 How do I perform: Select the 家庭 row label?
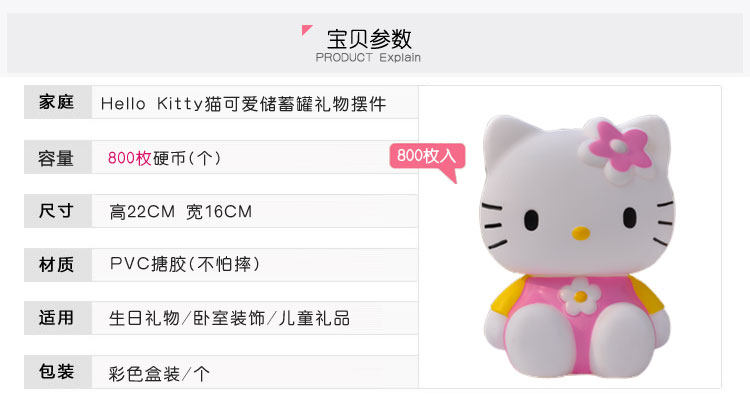(56, 102)
